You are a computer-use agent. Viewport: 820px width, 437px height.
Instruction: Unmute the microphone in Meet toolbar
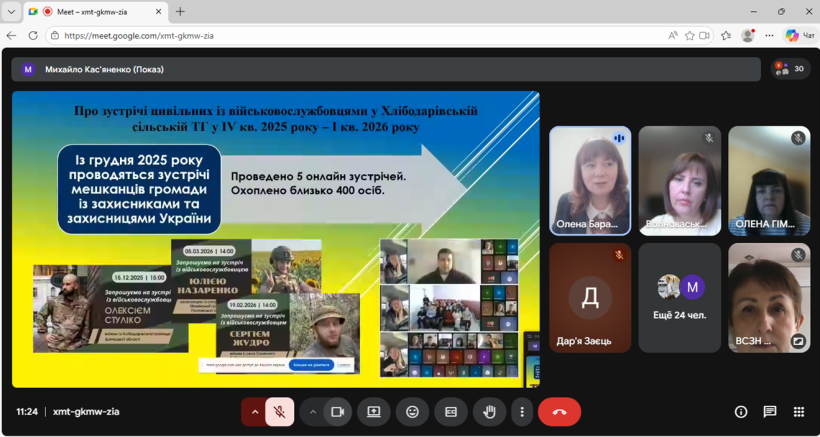280,412
